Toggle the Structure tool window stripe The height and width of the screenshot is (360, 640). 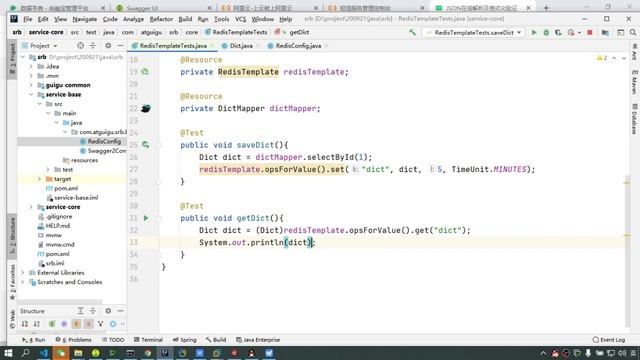click(x=12, y=236)
